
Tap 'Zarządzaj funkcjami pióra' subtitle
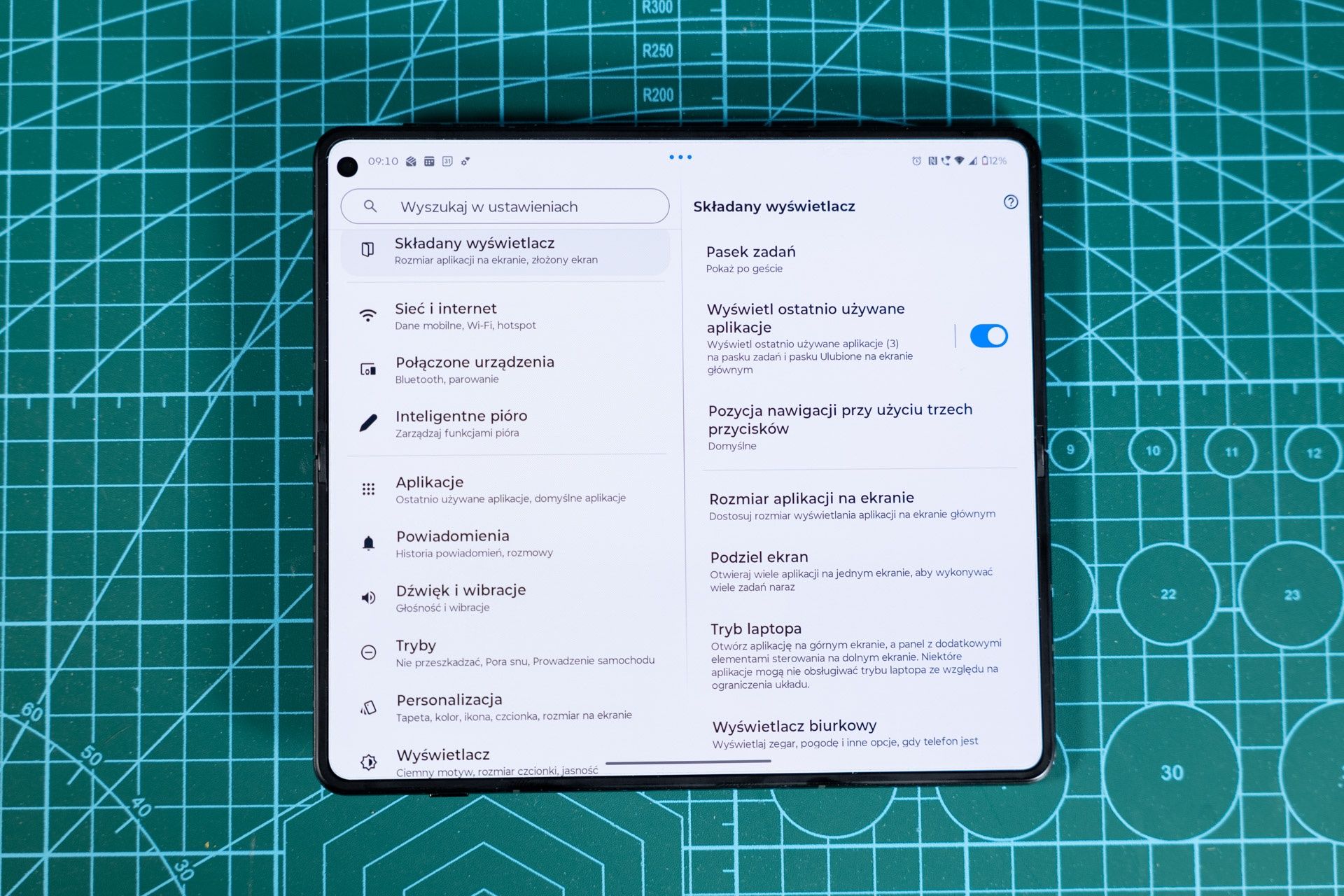pyautogui.click(x=457, y=433)
